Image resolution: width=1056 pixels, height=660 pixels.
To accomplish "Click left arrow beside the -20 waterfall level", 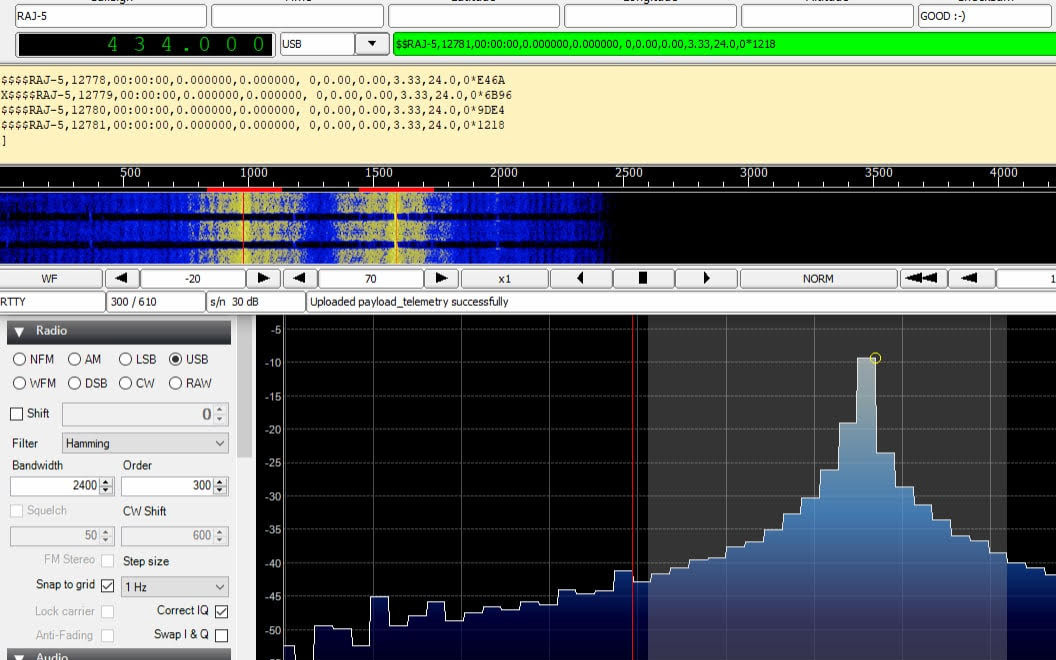I will point(122,278).
